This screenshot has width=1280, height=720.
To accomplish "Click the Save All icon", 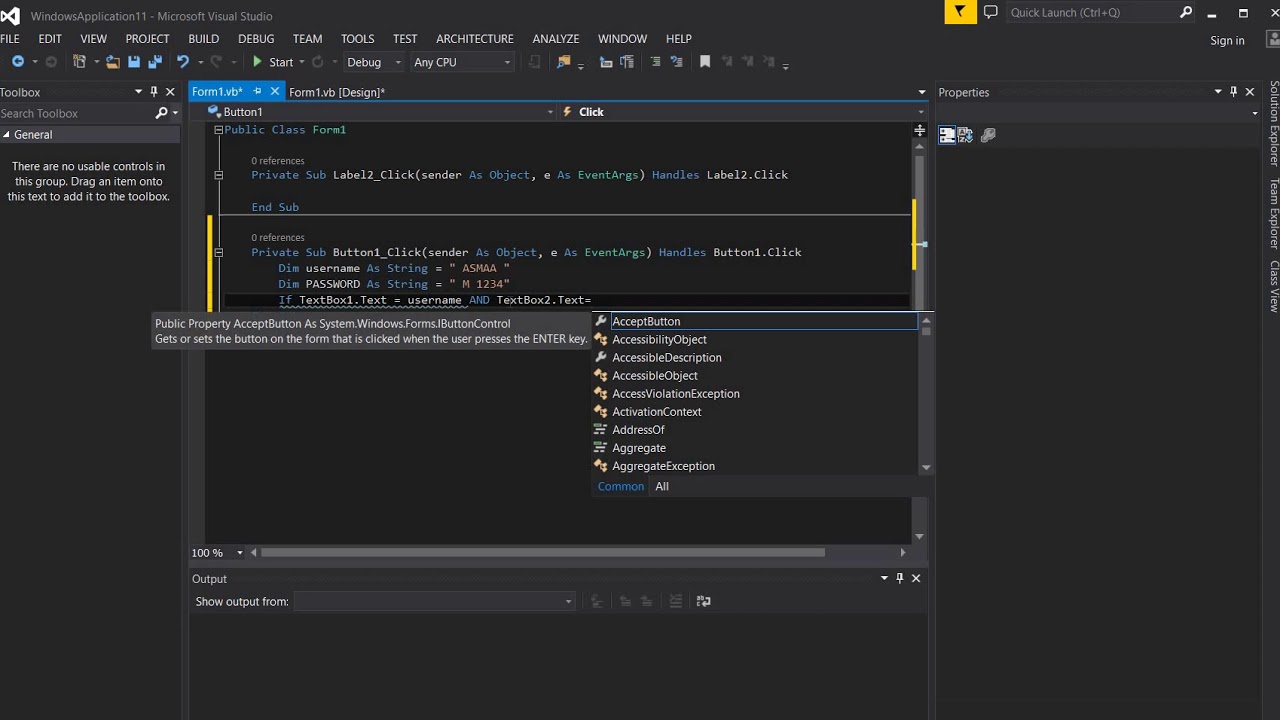I will pos(155,62).
